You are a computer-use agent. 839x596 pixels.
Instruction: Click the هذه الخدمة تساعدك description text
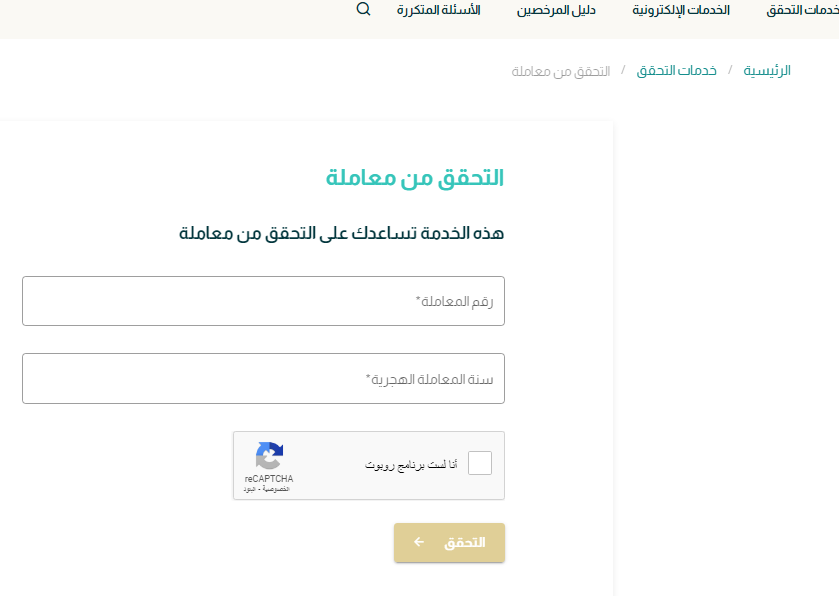(341, 233)
